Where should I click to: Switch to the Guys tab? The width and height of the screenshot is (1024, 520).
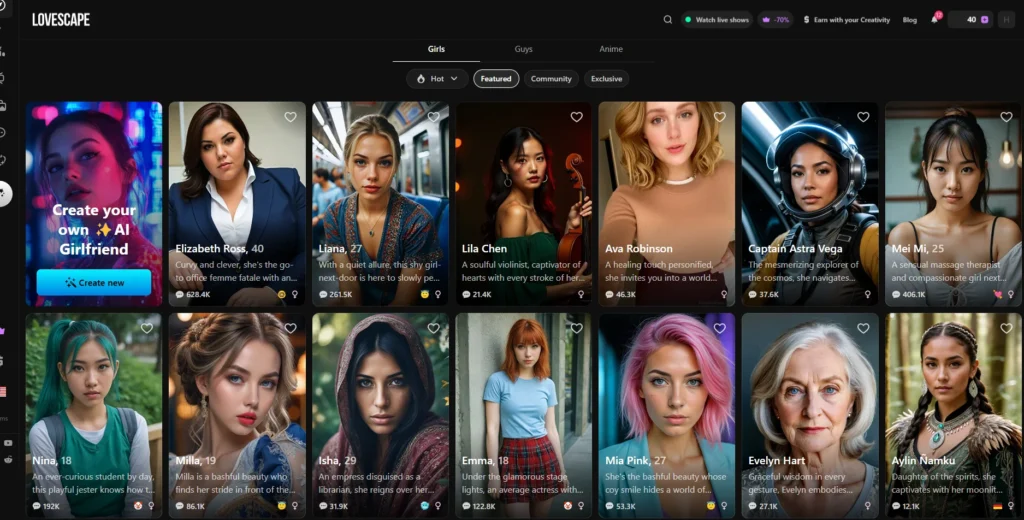pos(523,49)
